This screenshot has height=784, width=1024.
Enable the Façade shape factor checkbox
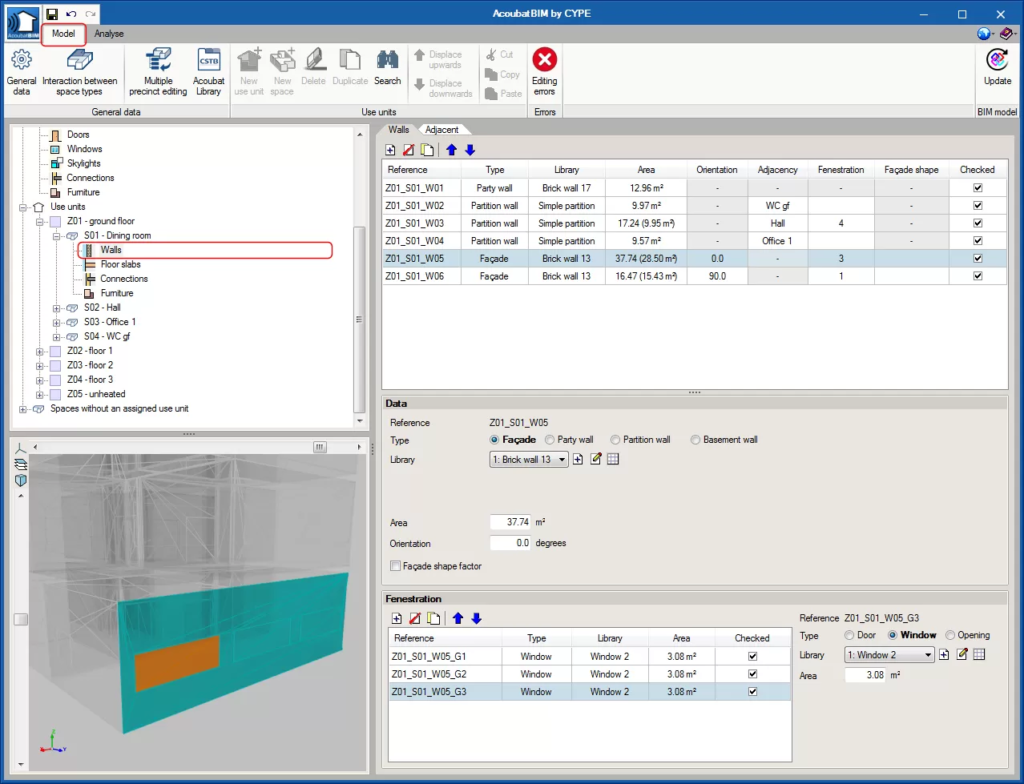(396, 566)
